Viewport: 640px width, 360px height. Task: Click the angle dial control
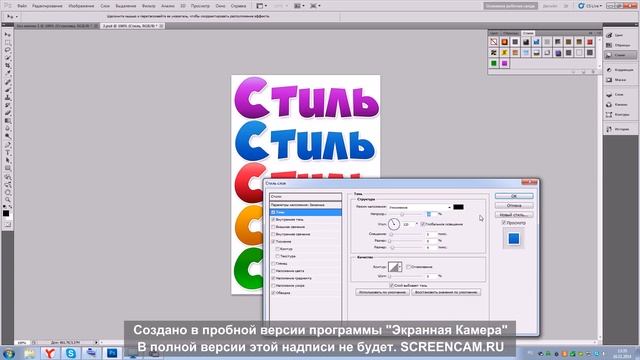(394, 224)
